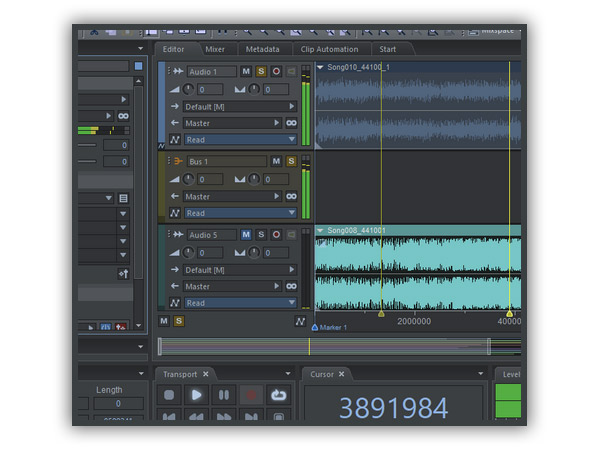Mute the Audio 1 track
Image resolution: width=600 pixels, height=450 pixels.
pyautogui.click(x=246, y=71)
